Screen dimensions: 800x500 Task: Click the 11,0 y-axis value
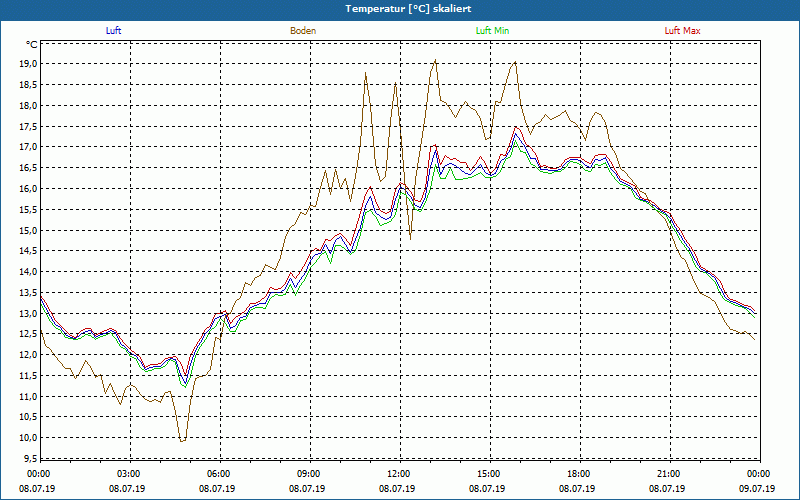coord(28,396)
